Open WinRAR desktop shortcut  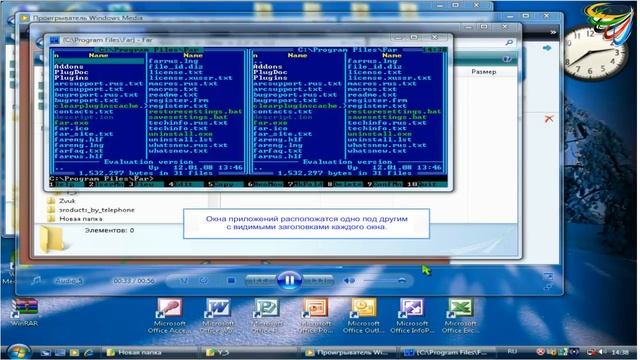click(24, 312)
